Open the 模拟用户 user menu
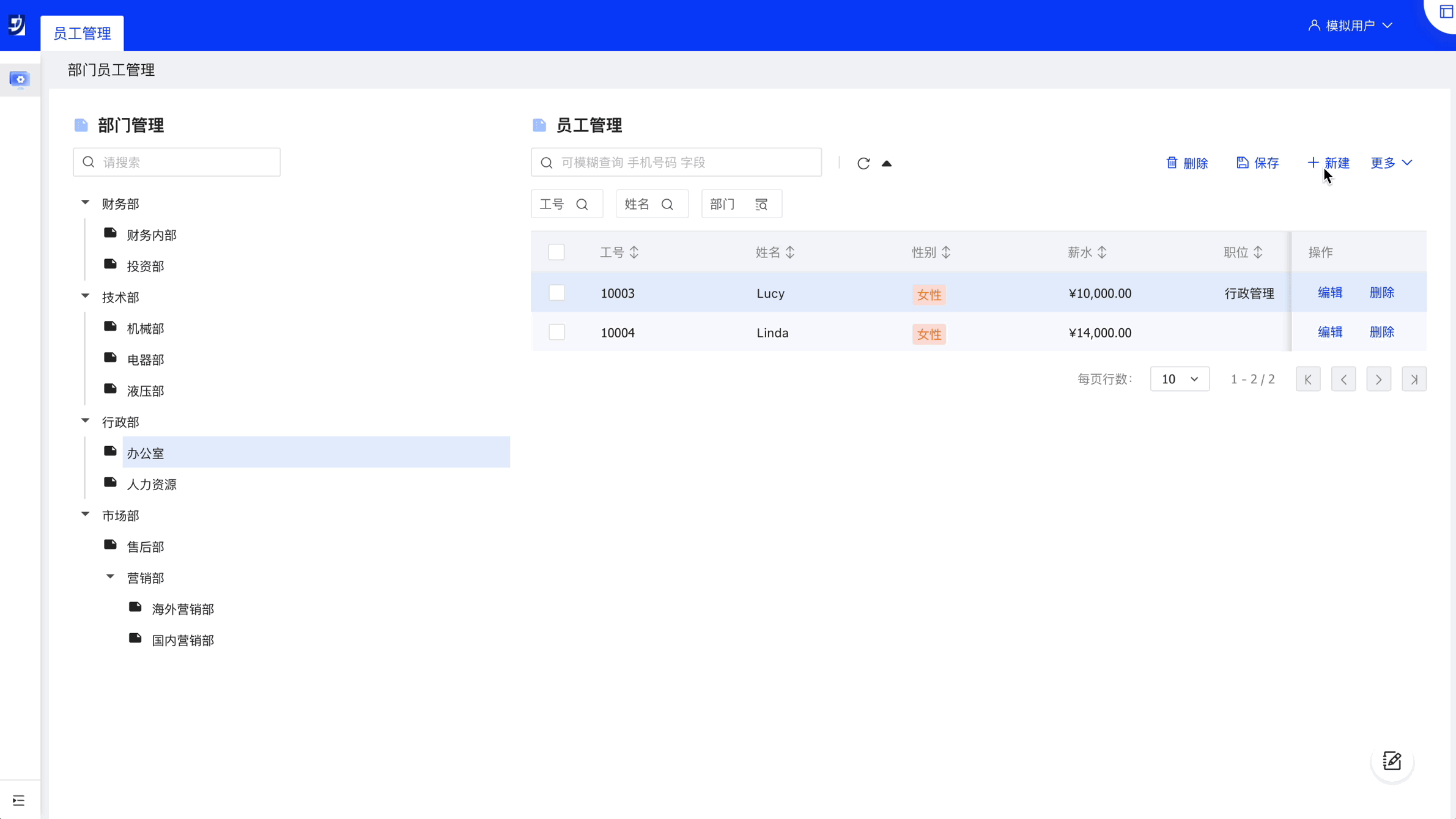1456x819 pixels. click(x=1350, y=26)
